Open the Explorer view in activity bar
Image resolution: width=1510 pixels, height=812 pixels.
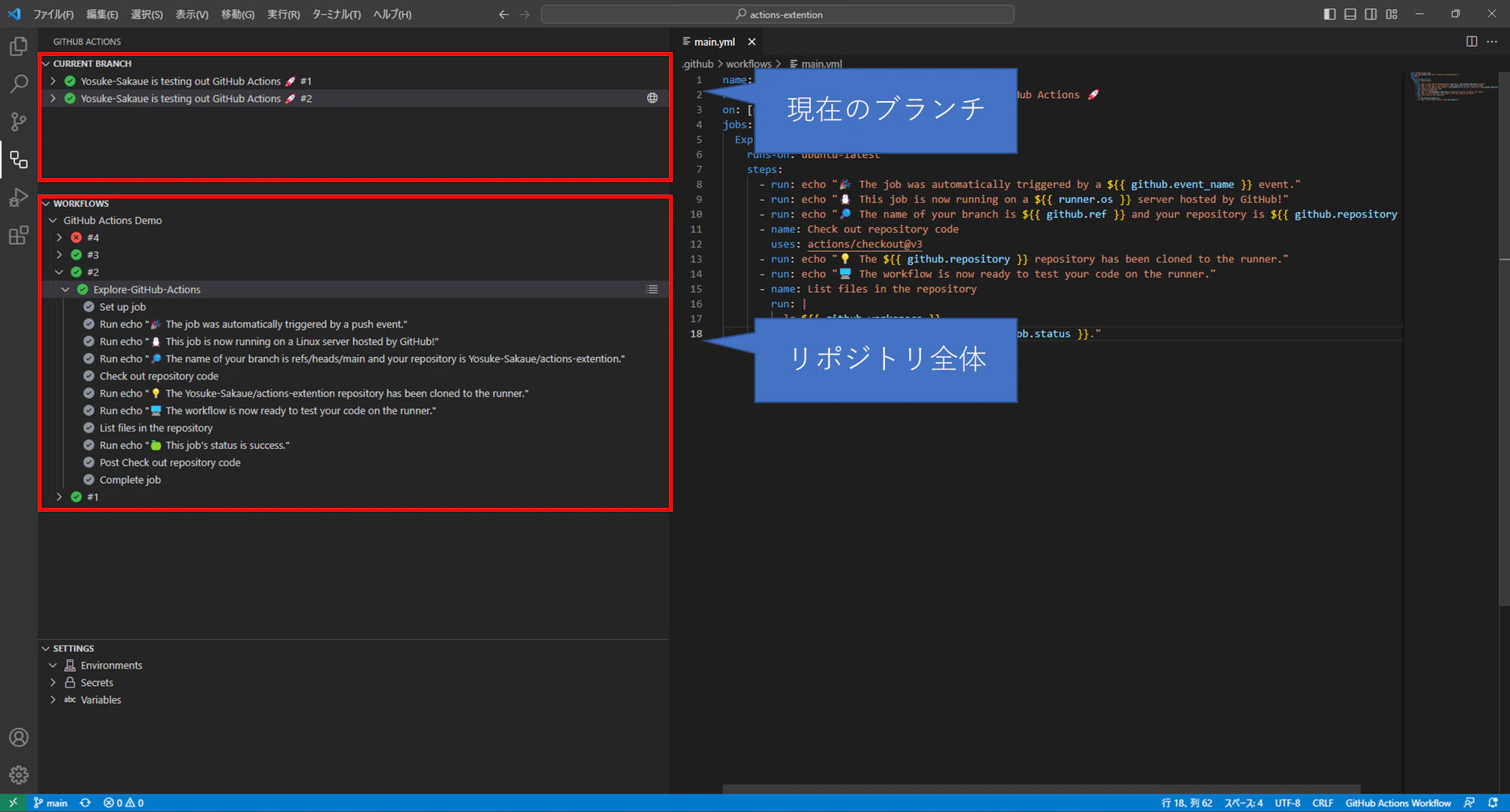coord(19,46)
